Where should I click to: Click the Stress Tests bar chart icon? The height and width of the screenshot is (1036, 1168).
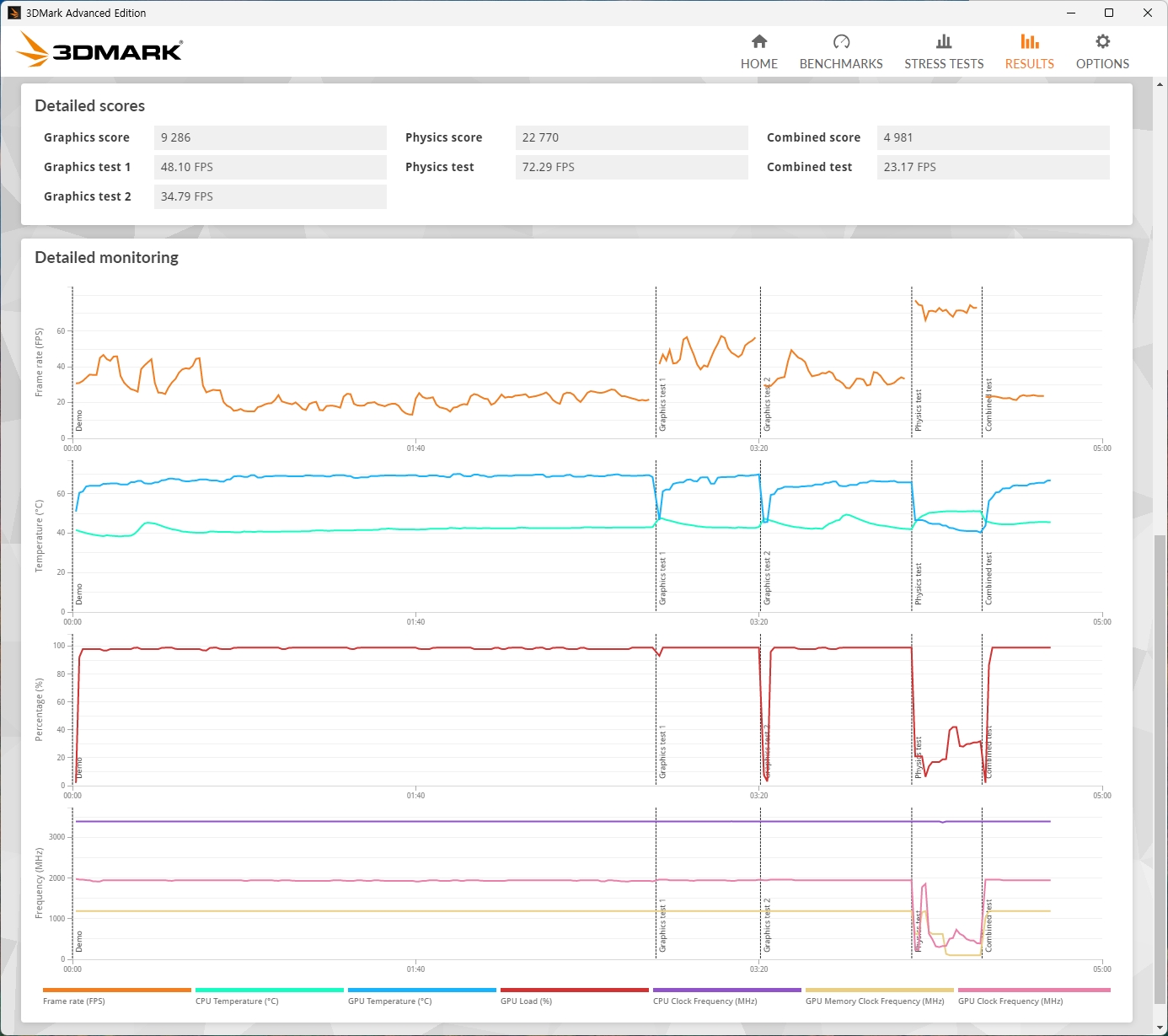click(944, 41)
